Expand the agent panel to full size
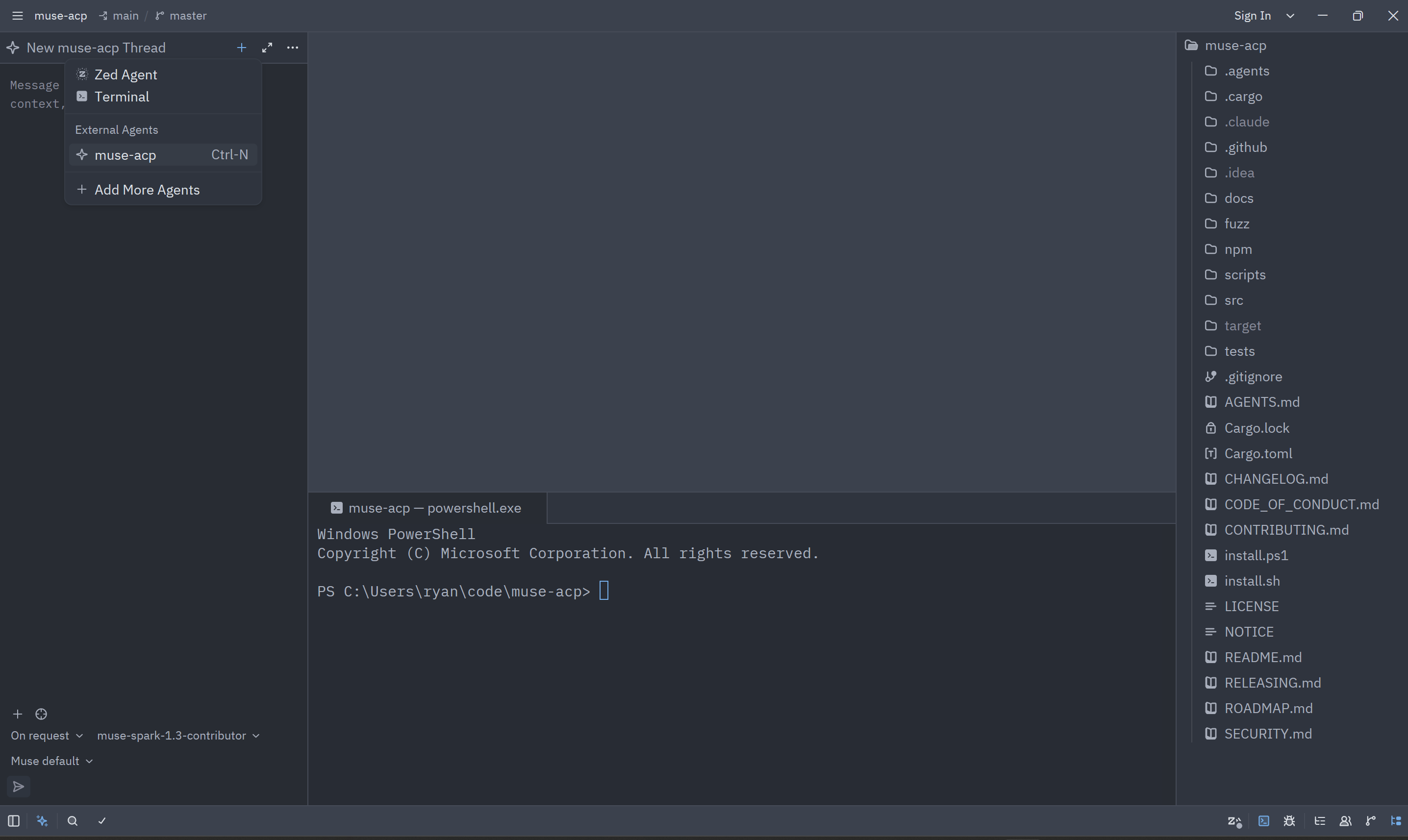The image size is (1408, 840). pyautogui.click(x=267, y=48)
